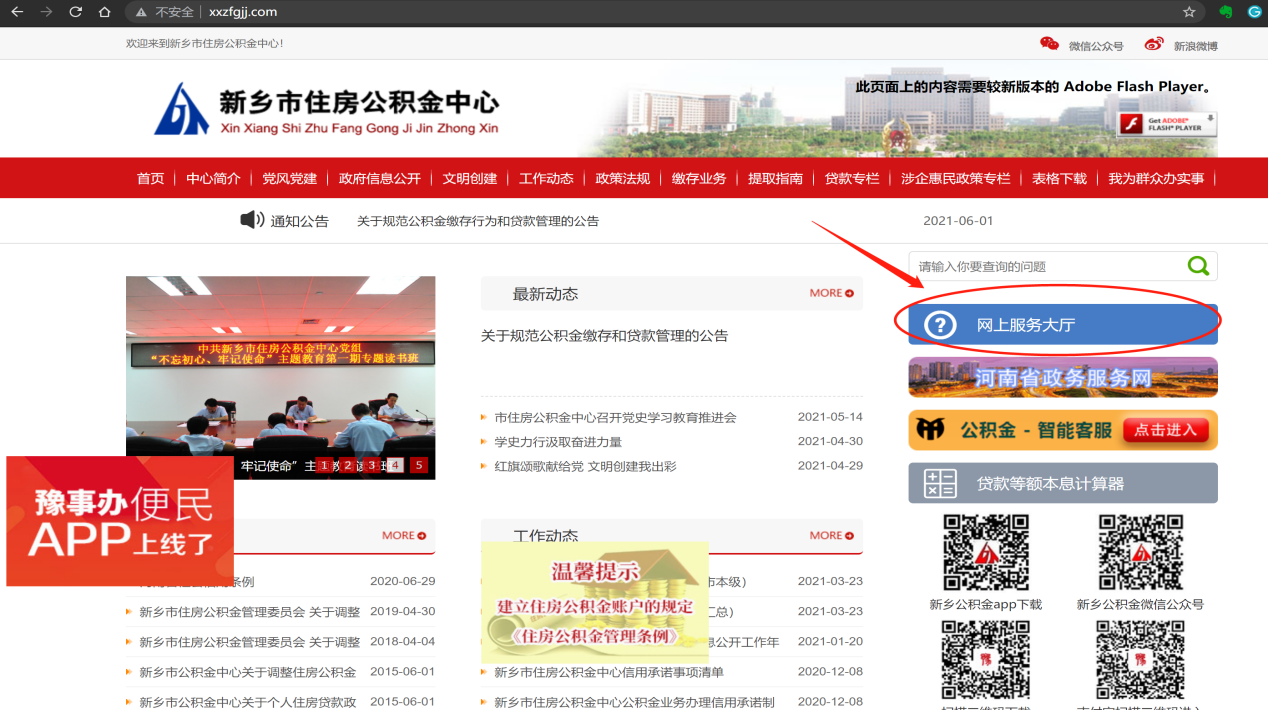Select 提取指南 navigation menu item

(x=775, y=178)
